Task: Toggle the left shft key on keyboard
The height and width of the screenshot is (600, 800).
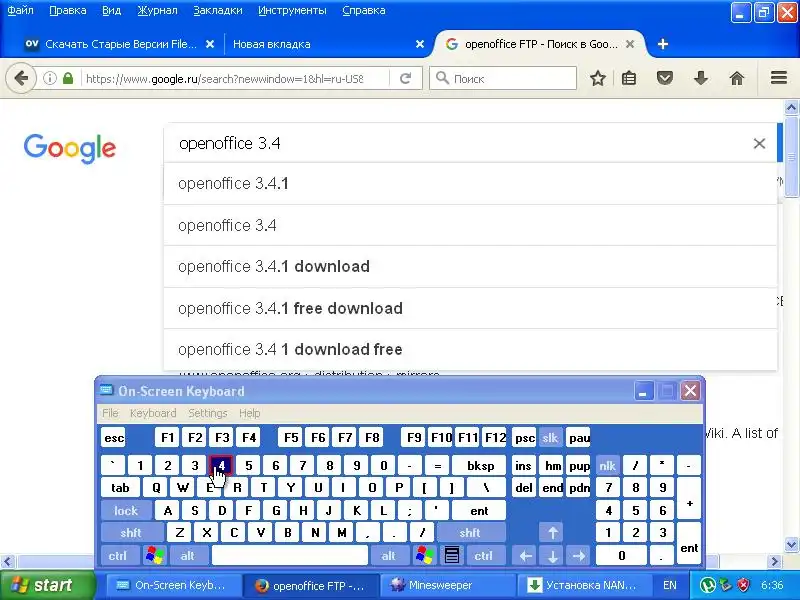Action: click(x=131, y=533)
